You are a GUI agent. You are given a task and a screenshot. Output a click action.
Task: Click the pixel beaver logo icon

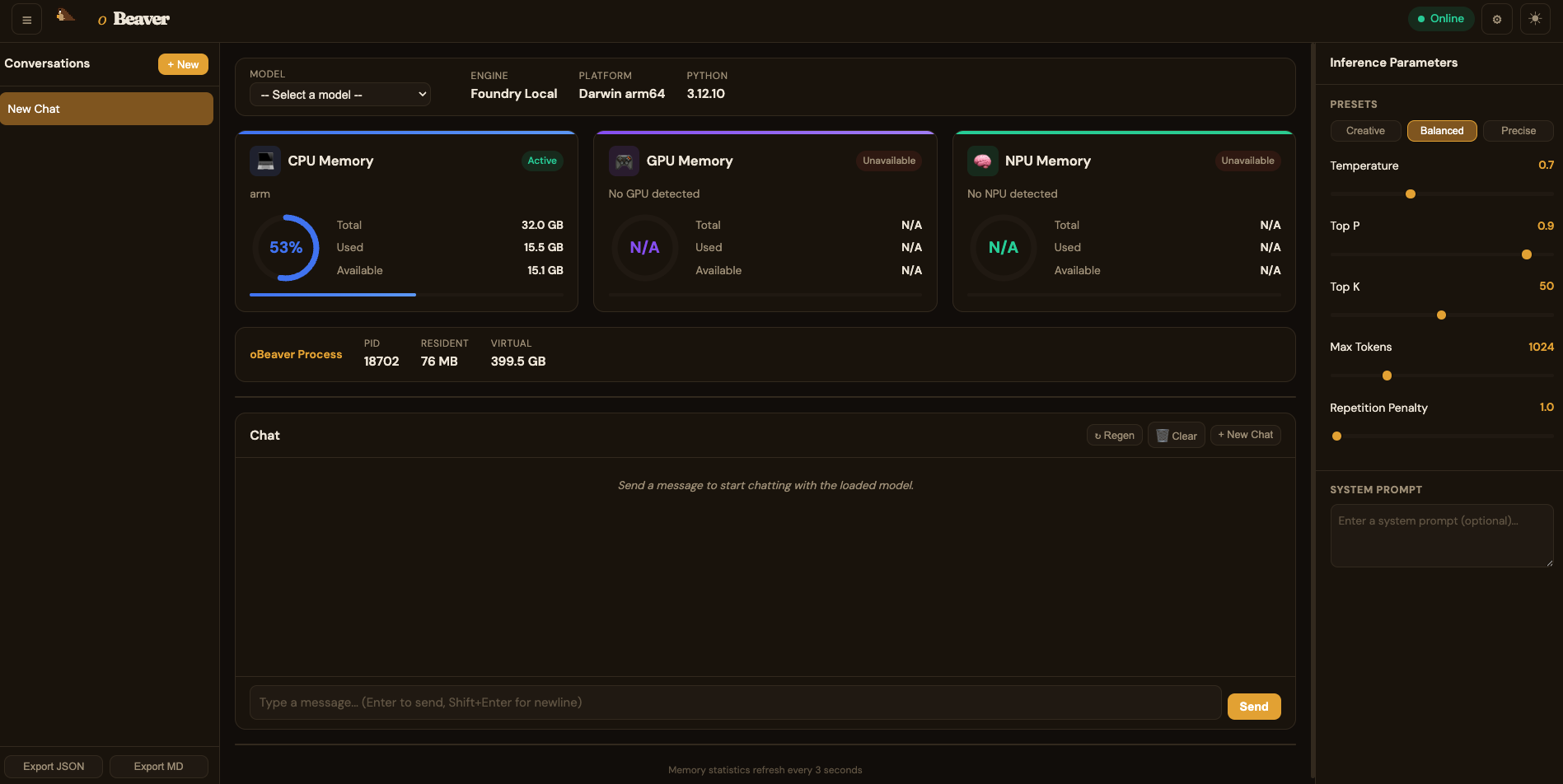(x=65, y=15)
